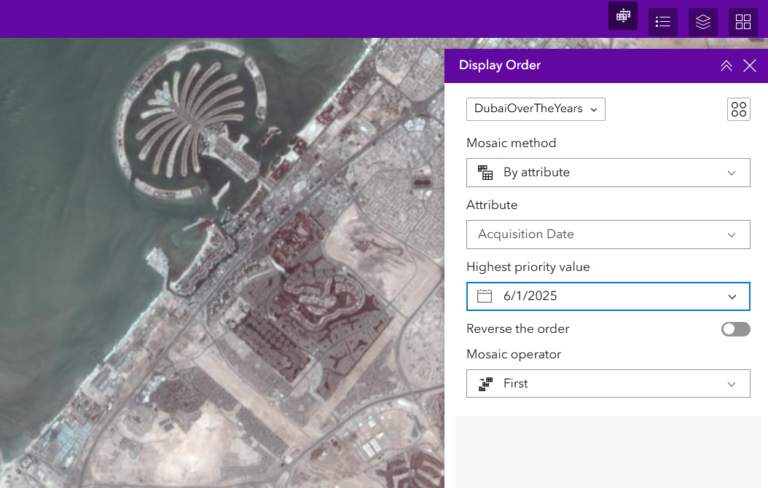
Task: Open the Legend list widget icon
Action: 663,22
